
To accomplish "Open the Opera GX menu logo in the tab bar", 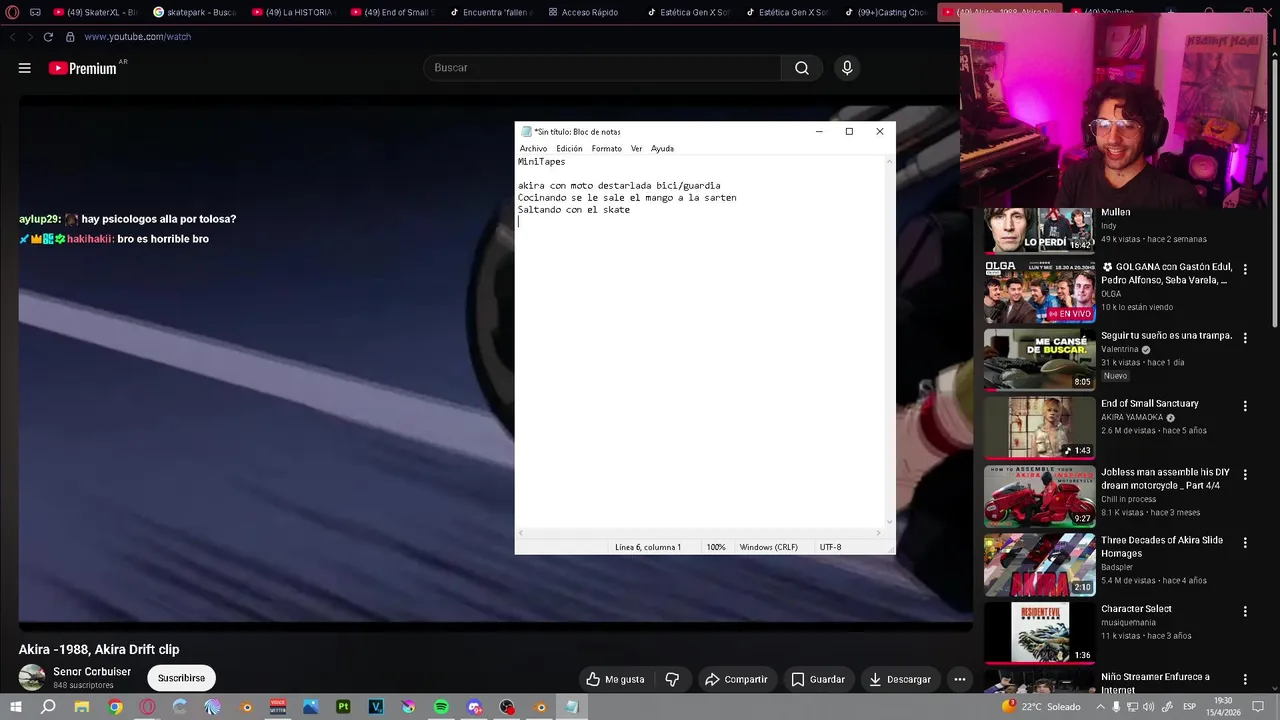I will pos(12,12).
